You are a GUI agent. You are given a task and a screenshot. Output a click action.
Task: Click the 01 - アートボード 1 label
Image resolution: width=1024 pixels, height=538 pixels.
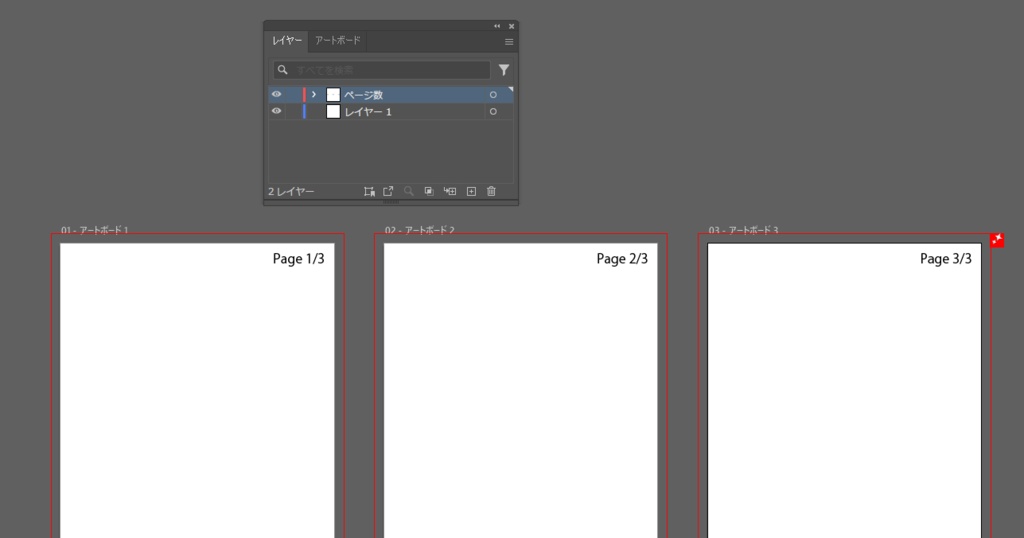click(95, 230)
